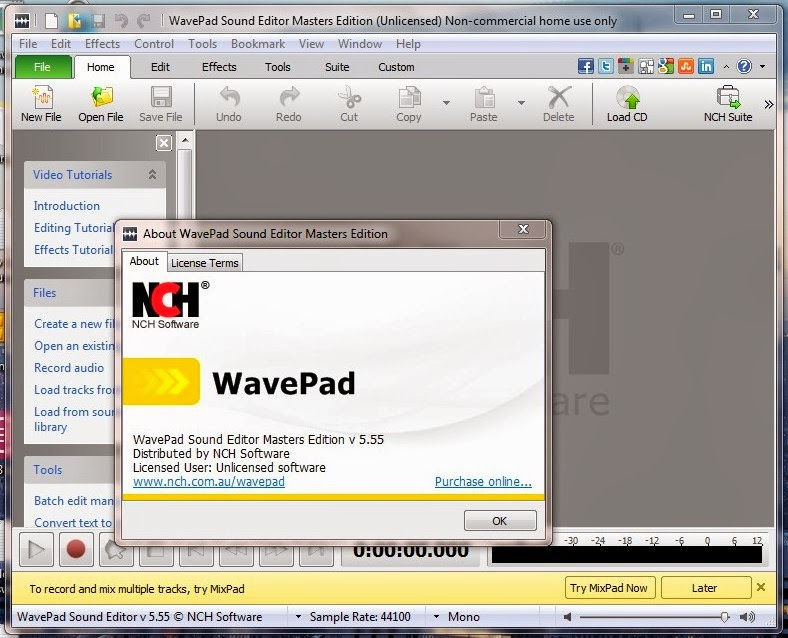Open the dropdown arrow beside Help icon
Screen dimensions: 788x638
click(x=762, y=66)
